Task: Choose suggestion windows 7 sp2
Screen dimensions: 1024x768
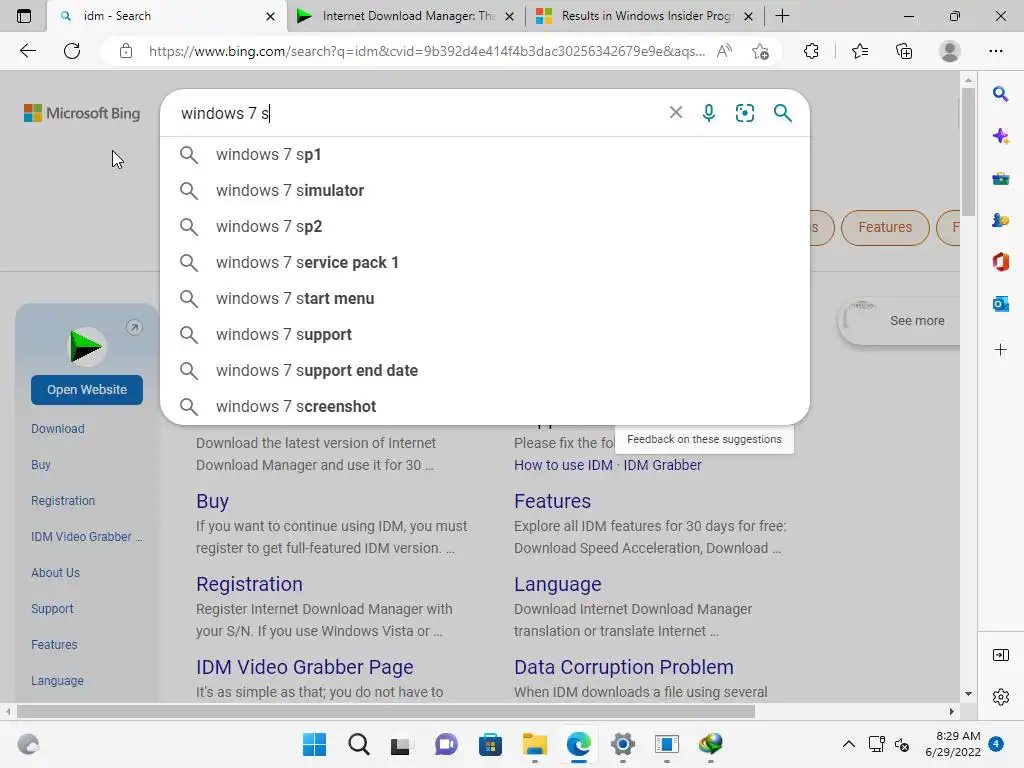Action: [485, 227]
